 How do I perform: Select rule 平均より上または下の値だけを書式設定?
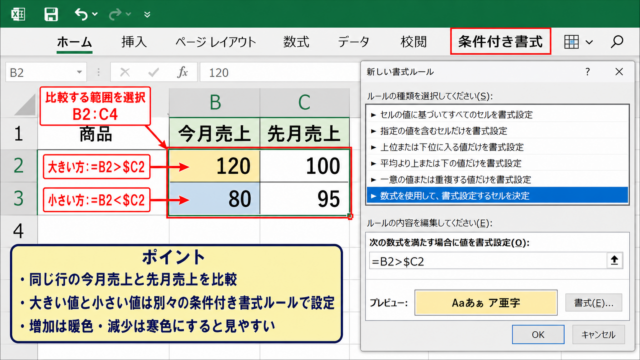(x=497, y=163)
